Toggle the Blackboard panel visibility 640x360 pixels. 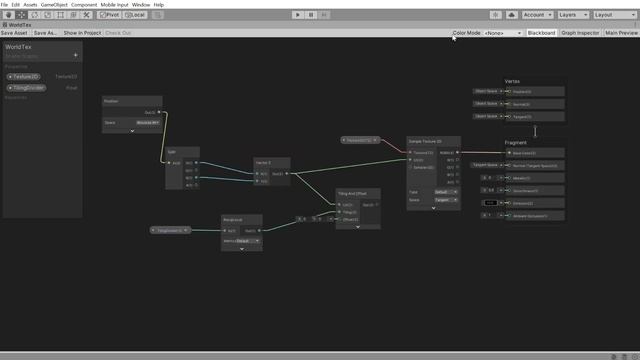(x=541, y=33)
